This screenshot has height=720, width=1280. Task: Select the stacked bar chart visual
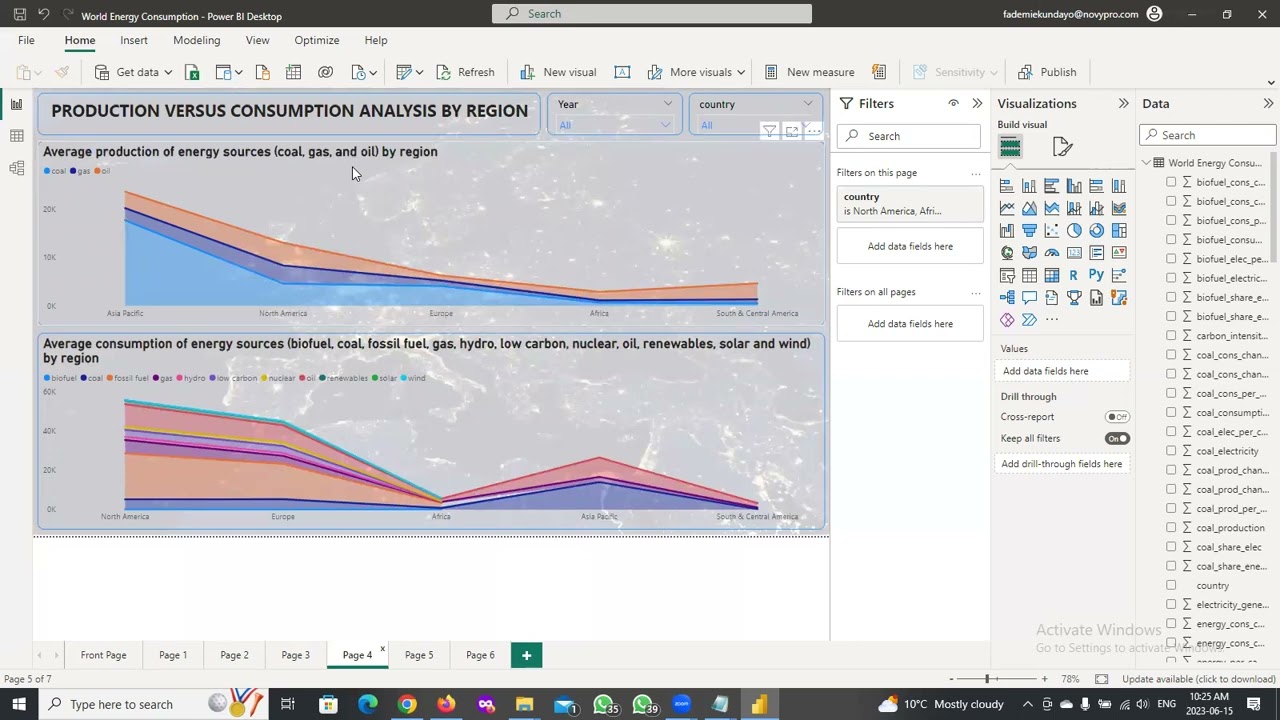tap(1007, 186)
